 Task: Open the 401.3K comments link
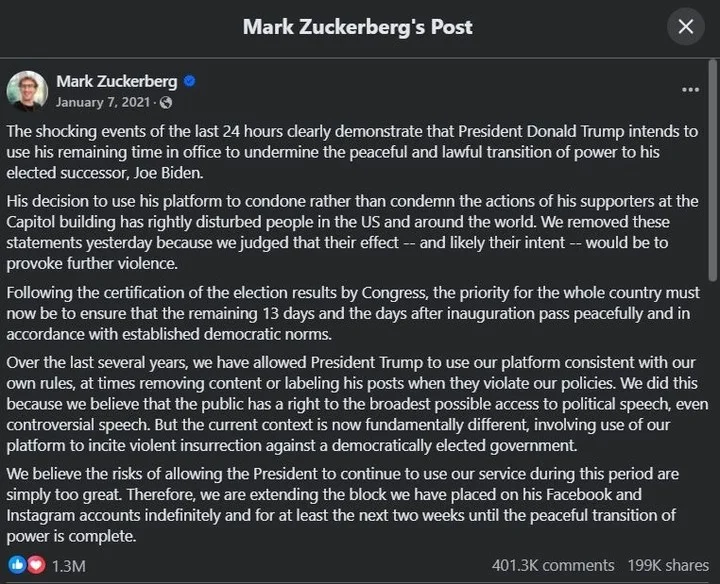(x=553, y=565)
